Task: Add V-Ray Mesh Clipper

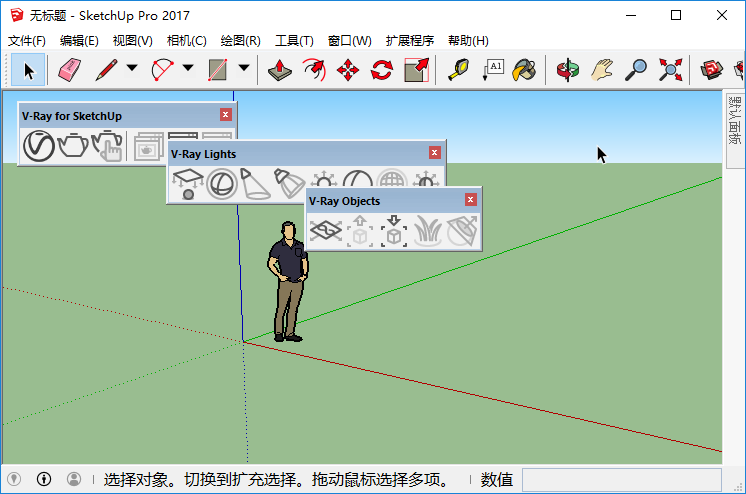Action: (x=462, y=231)
